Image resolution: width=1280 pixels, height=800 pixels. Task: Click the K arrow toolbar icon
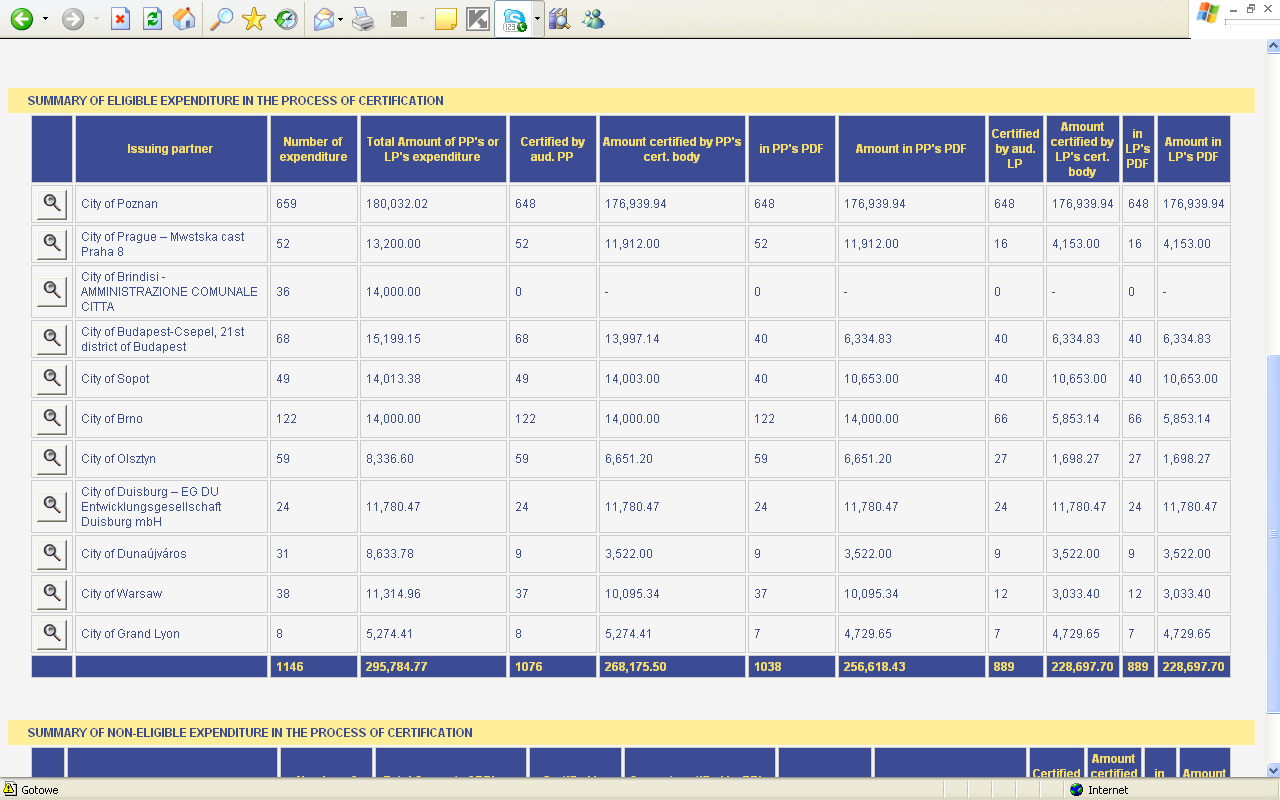477,19
